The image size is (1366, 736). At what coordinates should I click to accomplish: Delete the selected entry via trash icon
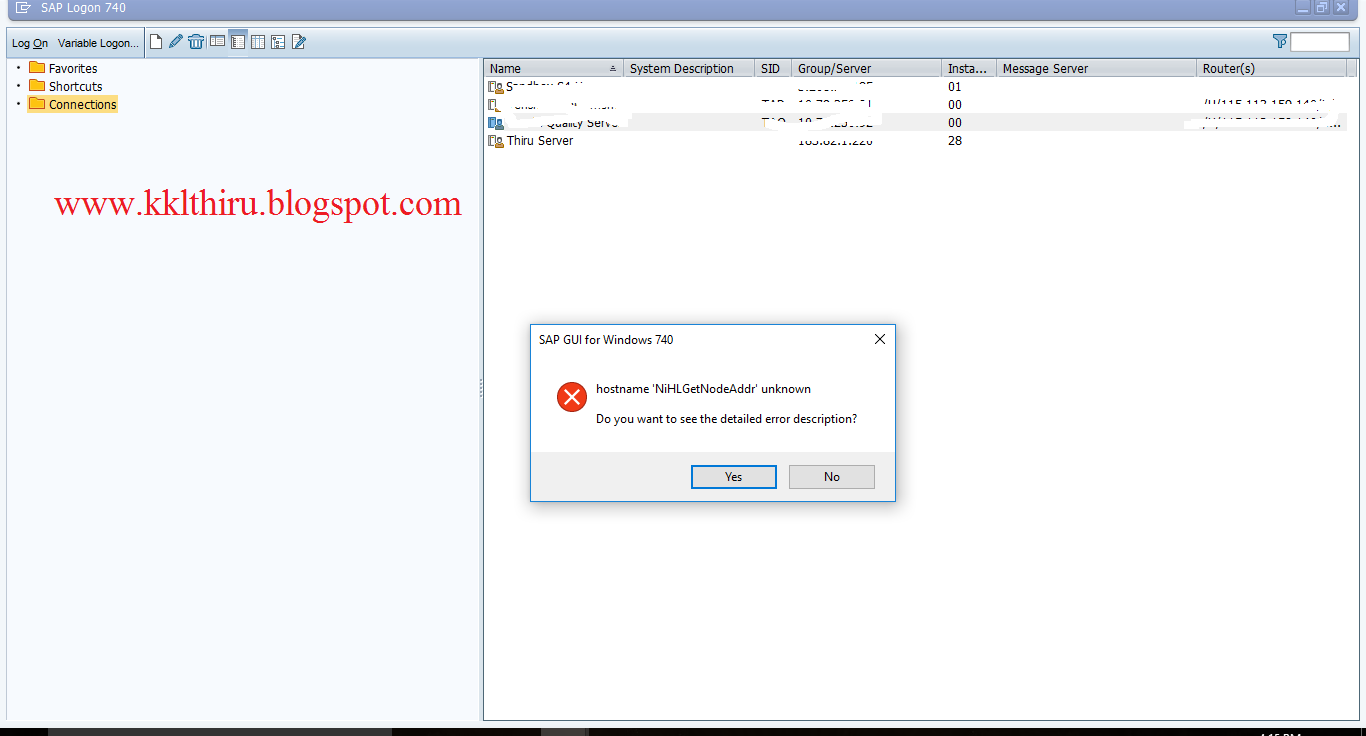click(x=196, y=41)
